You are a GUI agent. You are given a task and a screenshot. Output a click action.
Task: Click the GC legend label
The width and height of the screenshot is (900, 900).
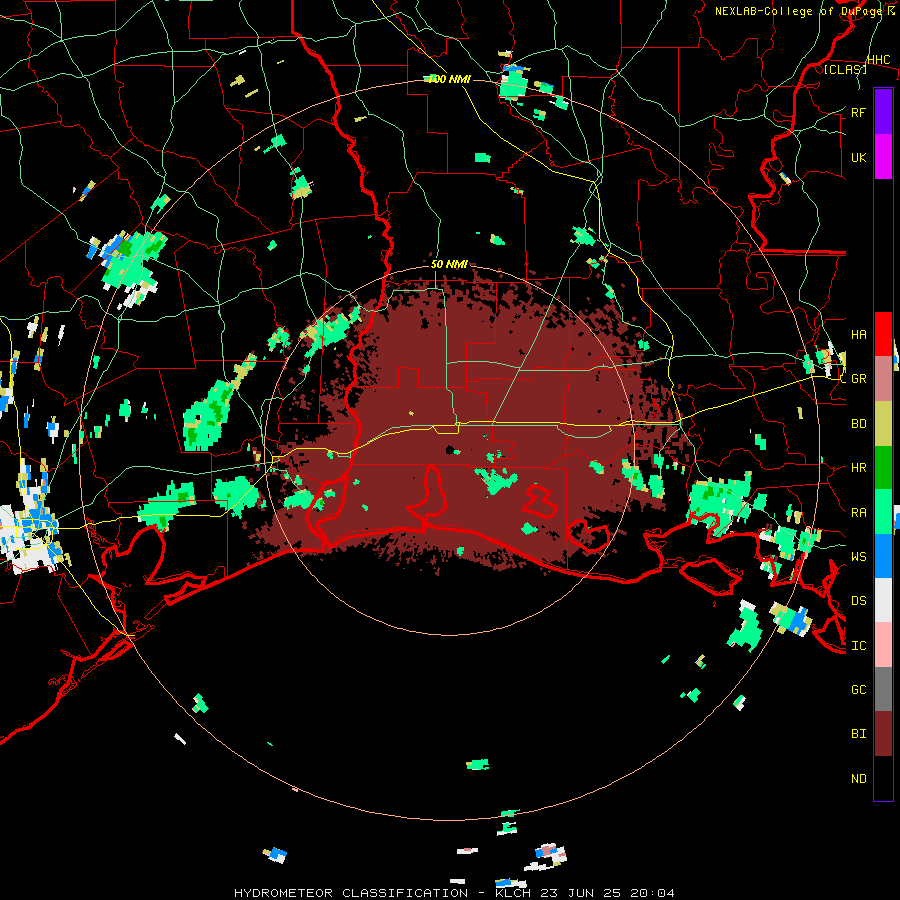(858, 690)
